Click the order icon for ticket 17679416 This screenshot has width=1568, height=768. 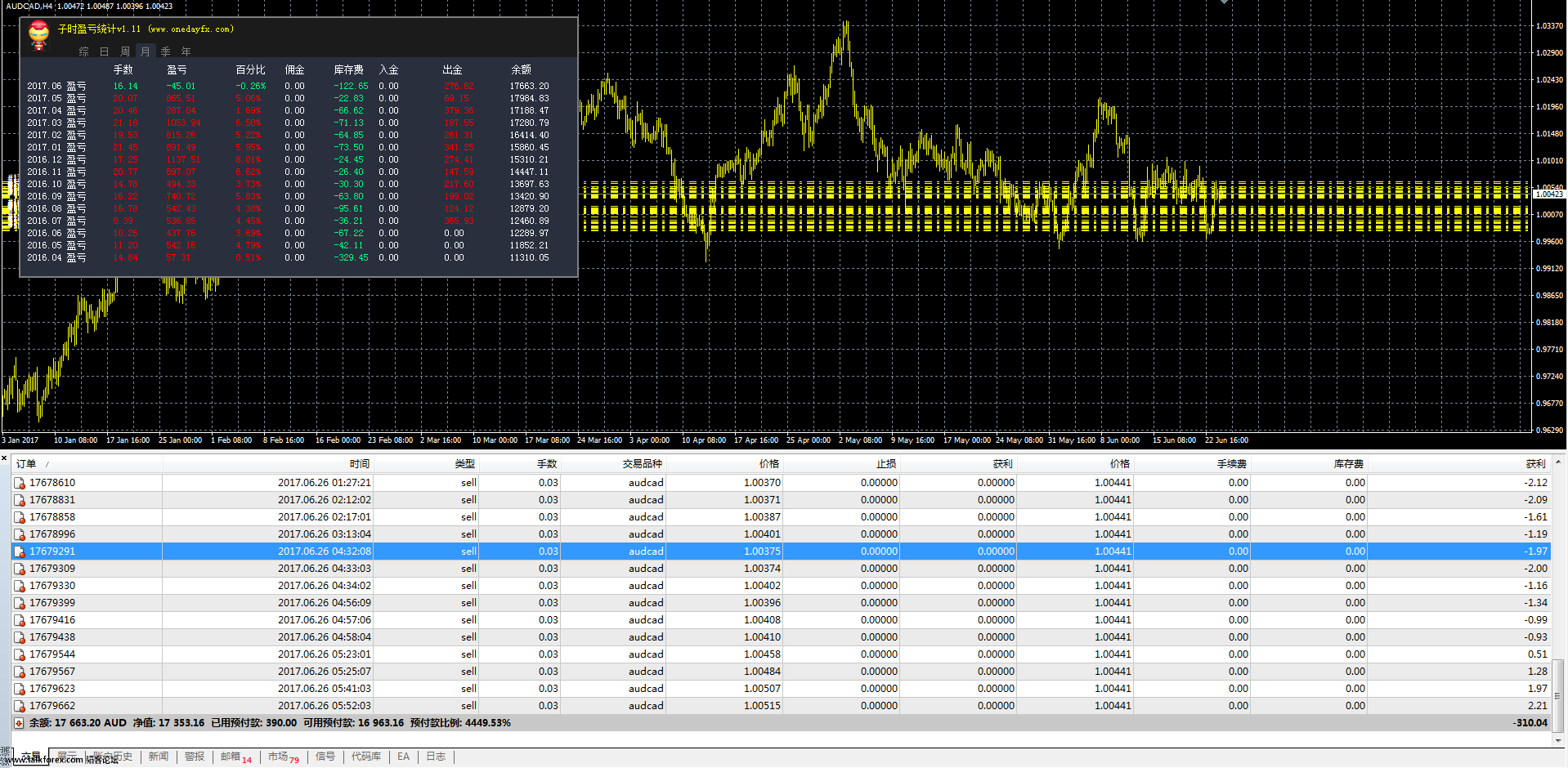click(x=20, y=620)
